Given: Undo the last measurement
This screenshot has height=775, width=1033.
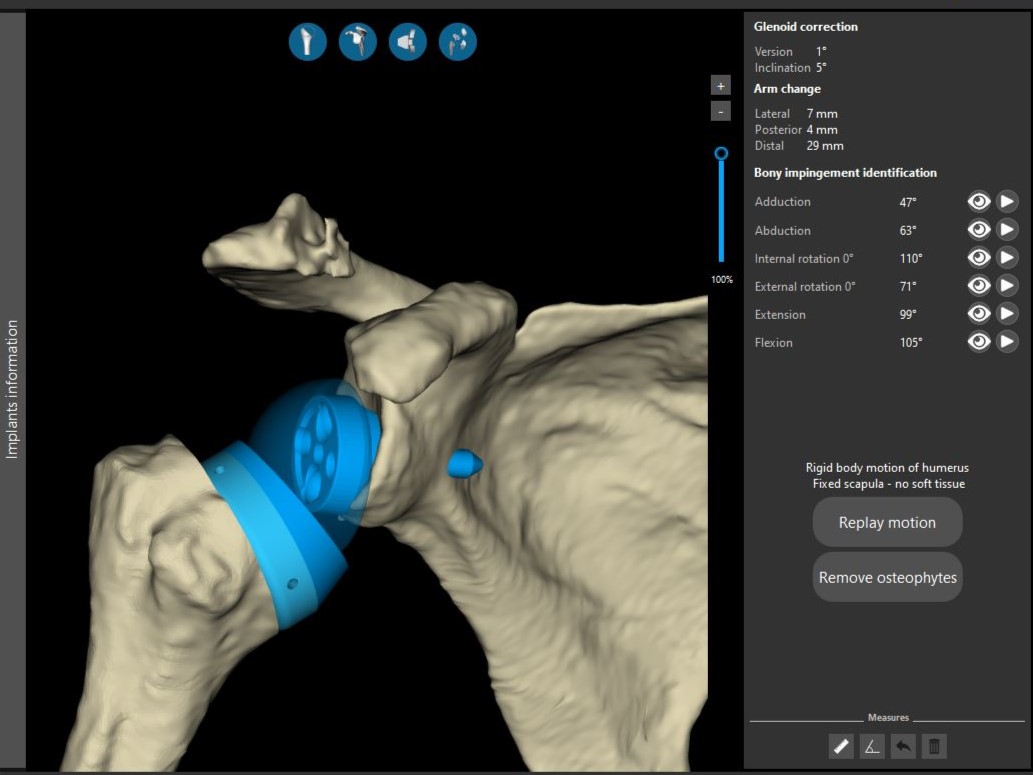Looking at the screenshot, I should (903, 746).
